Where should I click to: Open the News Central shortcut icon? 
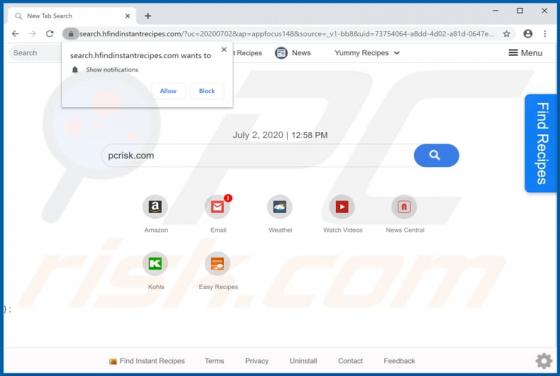click(x=404, y=207)
